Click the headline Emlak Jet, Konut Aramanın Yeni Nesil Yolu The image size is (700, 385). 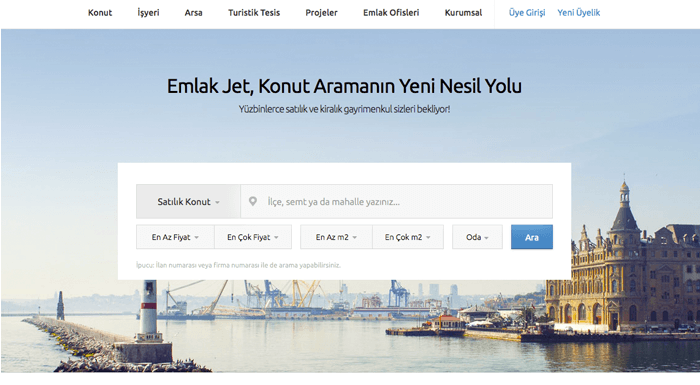(344, 86)
